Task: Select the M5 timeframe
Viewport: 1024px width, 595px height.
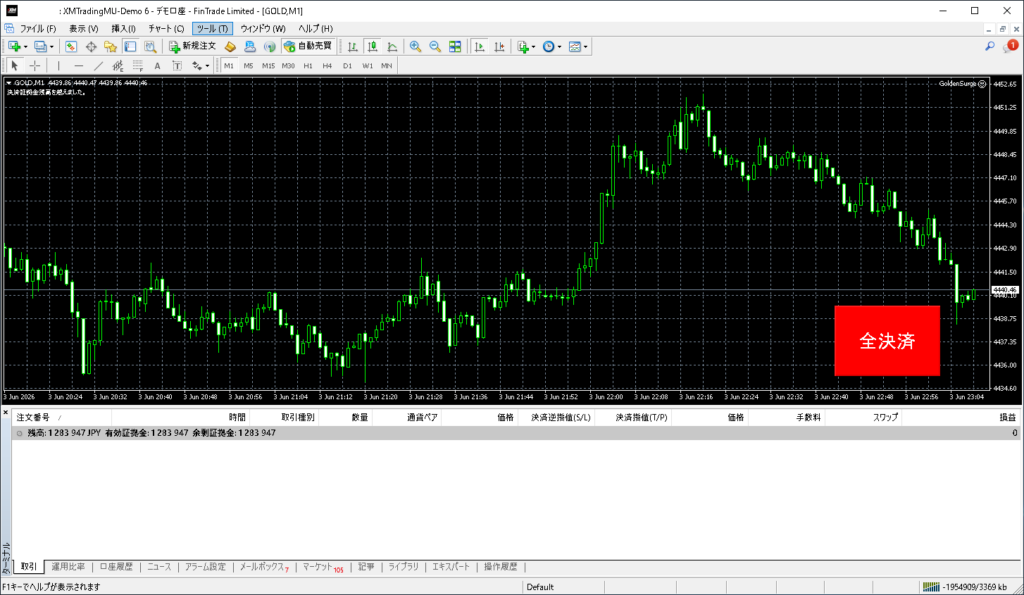Action: [248, 65]
